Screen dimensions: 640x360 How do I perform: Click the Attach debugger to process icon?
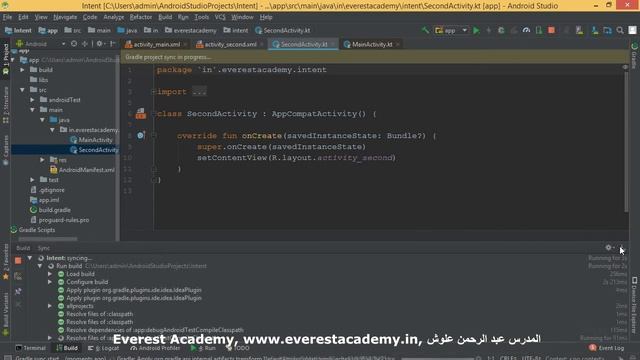(539, 30)
